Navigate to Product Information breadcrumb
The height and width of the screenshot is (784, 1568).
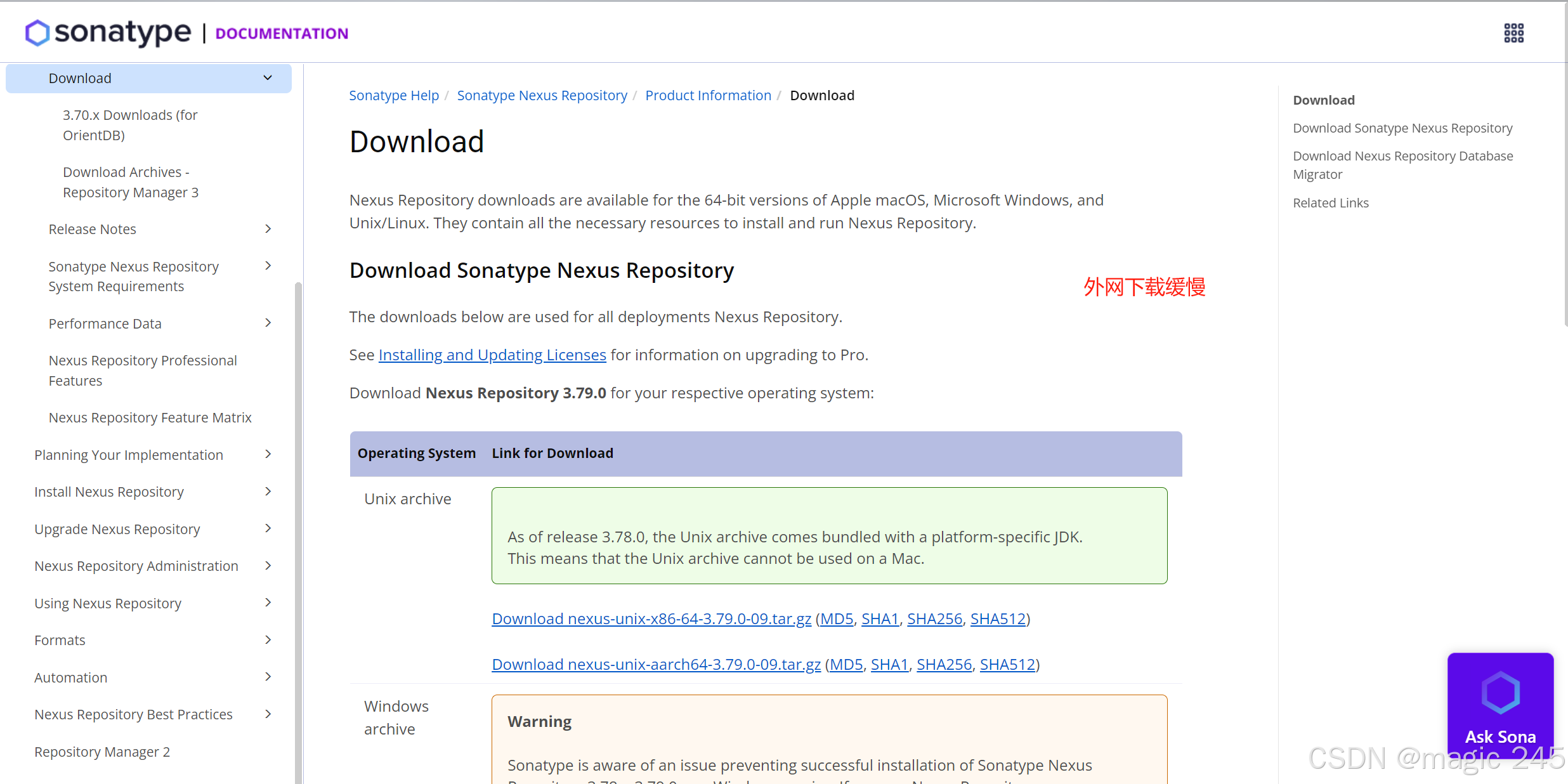click(708, 95)
